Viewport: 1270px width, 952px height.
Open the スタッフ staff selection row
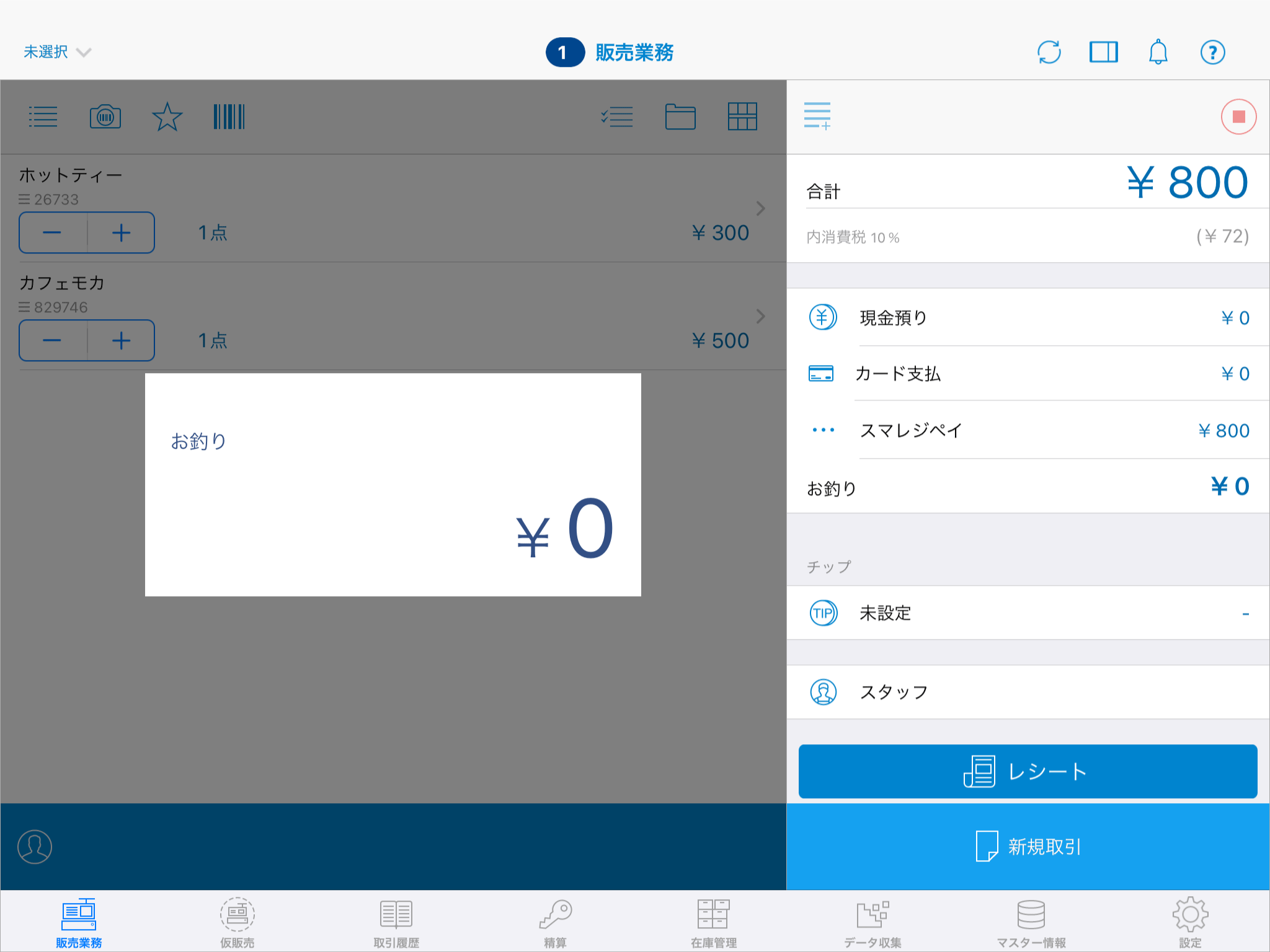click(x=1028, y=692)
